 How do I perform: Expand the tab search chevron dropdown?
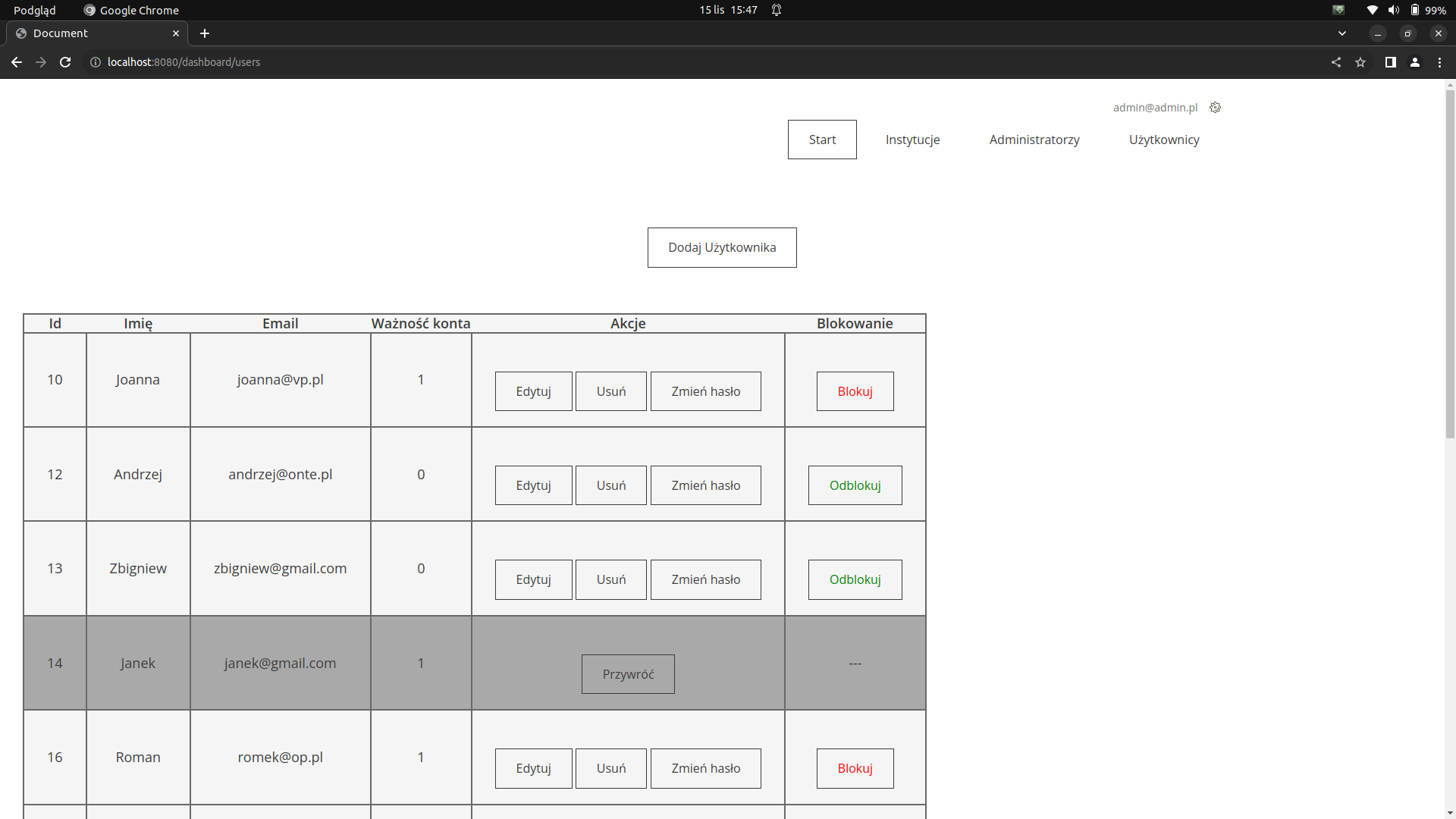point(1342,33)
